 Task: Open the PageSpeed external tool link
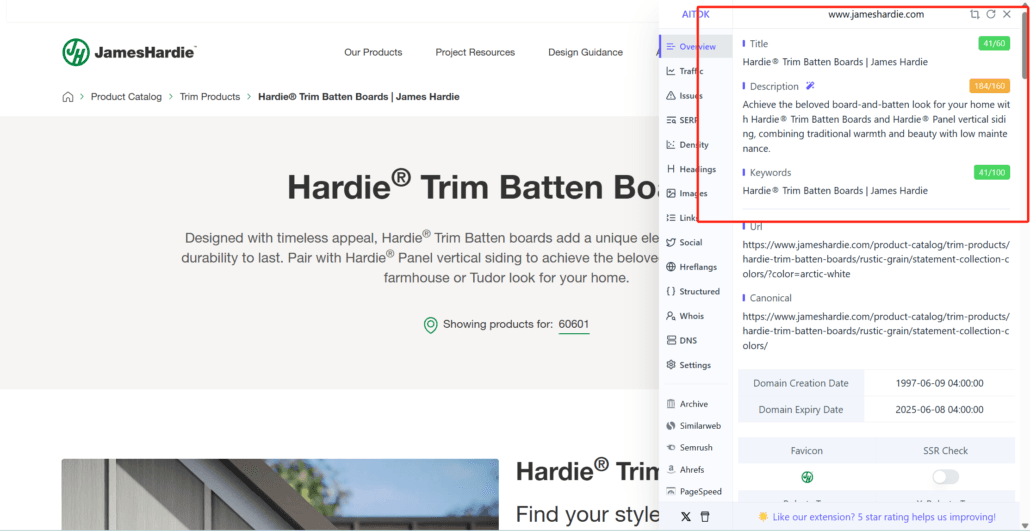[696, 491]
